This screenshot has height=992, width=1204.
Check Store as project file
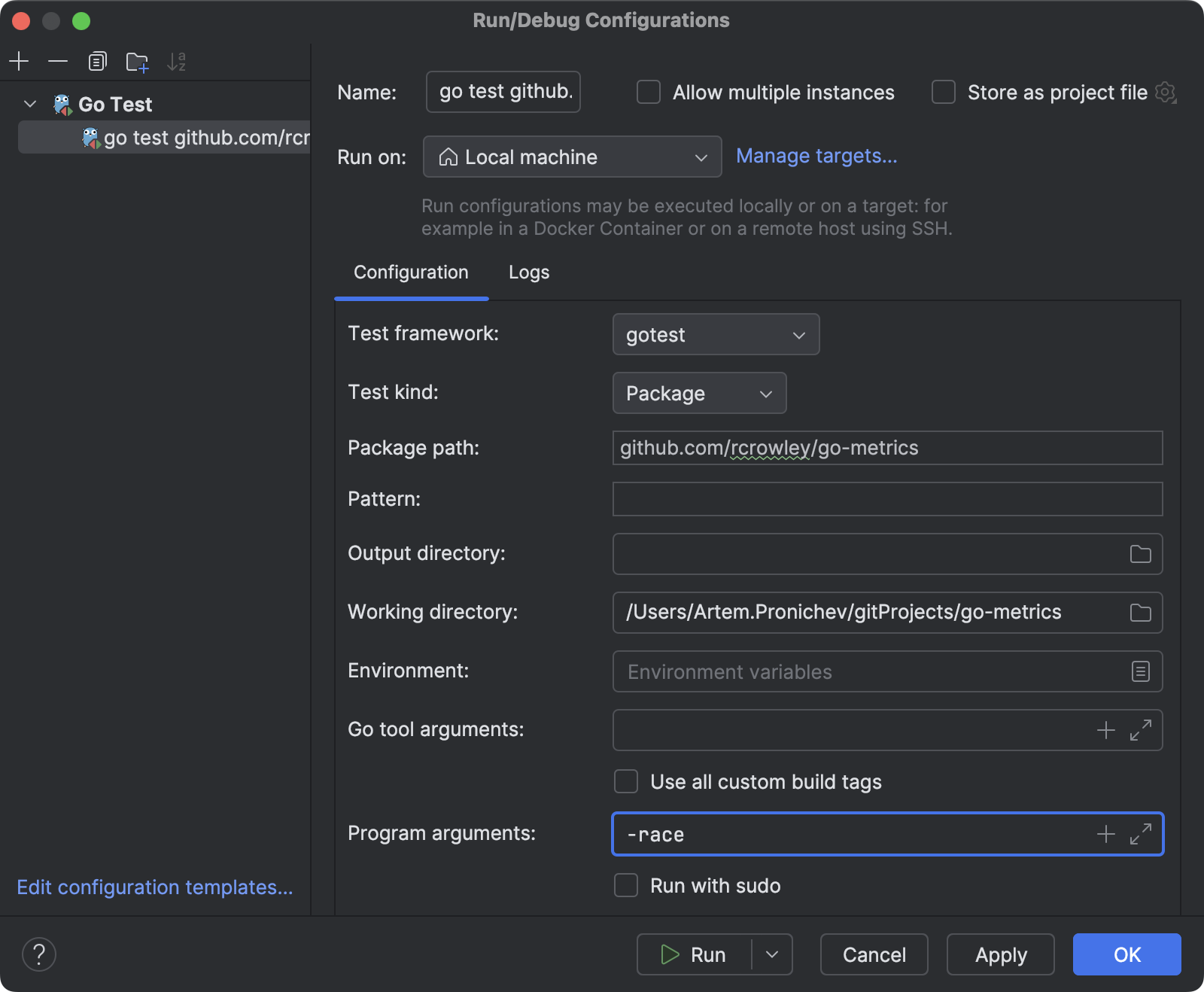[944, 93]
